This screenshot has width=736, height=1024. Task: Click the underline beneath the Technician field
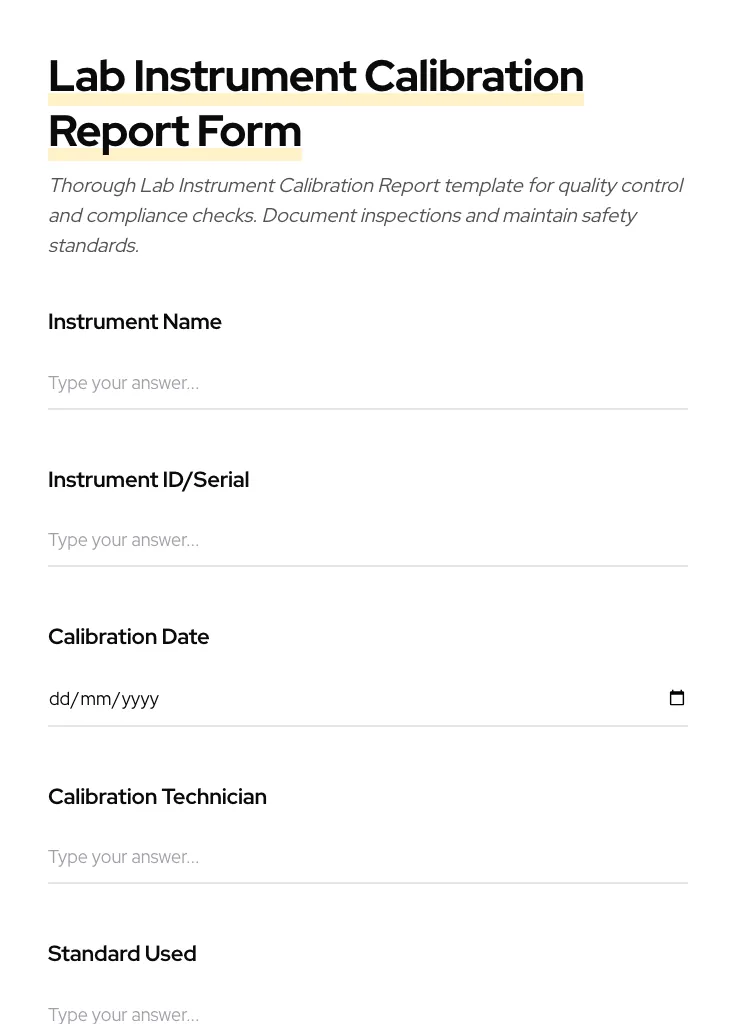[368, 883]
